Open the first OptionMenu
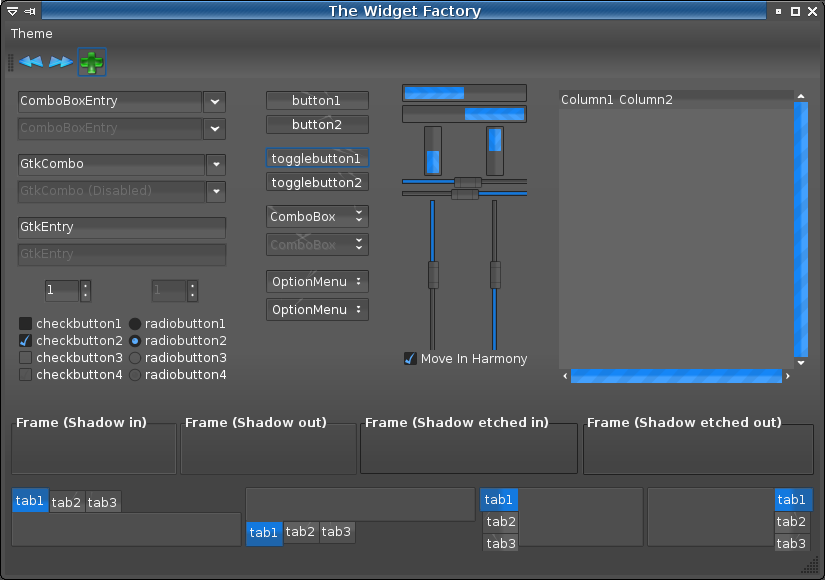Viewport: 825px width, 580px height. [317, 282]
